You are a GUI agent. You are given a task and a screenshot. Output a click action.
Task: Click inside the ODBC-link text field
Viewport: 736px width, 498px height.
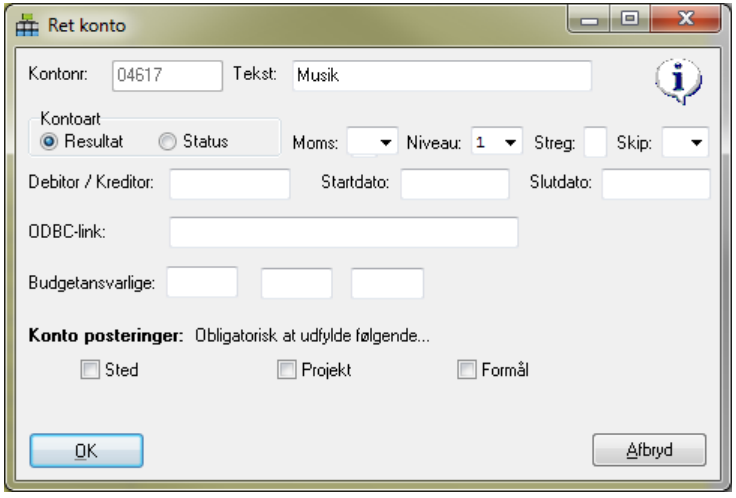(344, 232)
